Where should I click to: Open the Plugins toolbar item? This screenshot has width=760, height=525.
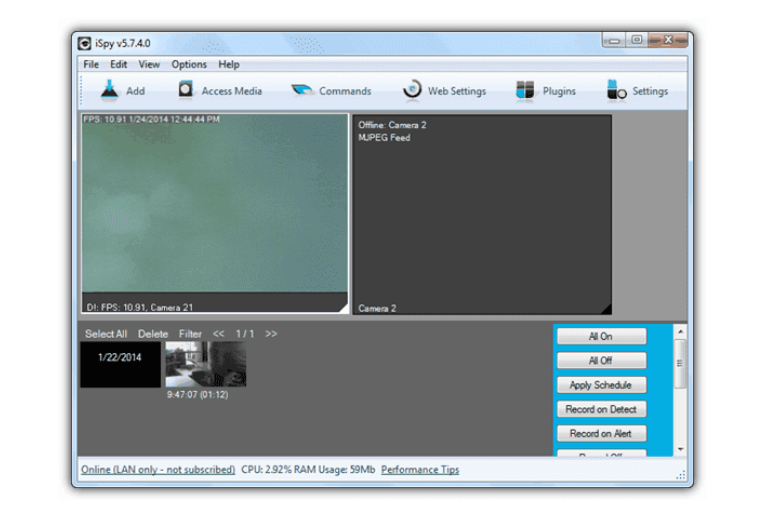point(546,91)
